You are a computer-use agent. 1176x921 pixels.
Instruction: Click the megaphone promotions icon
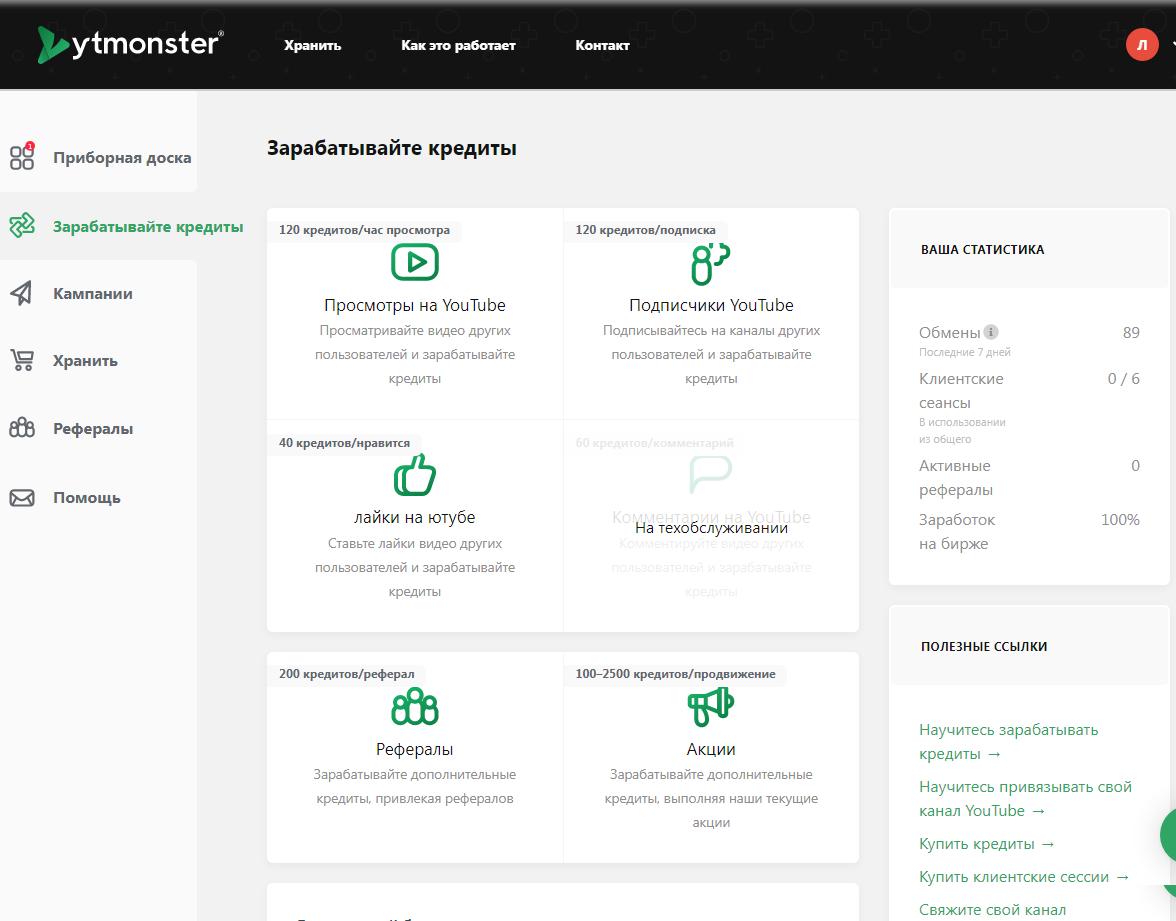pyautogui.click(x=710, y=706)
